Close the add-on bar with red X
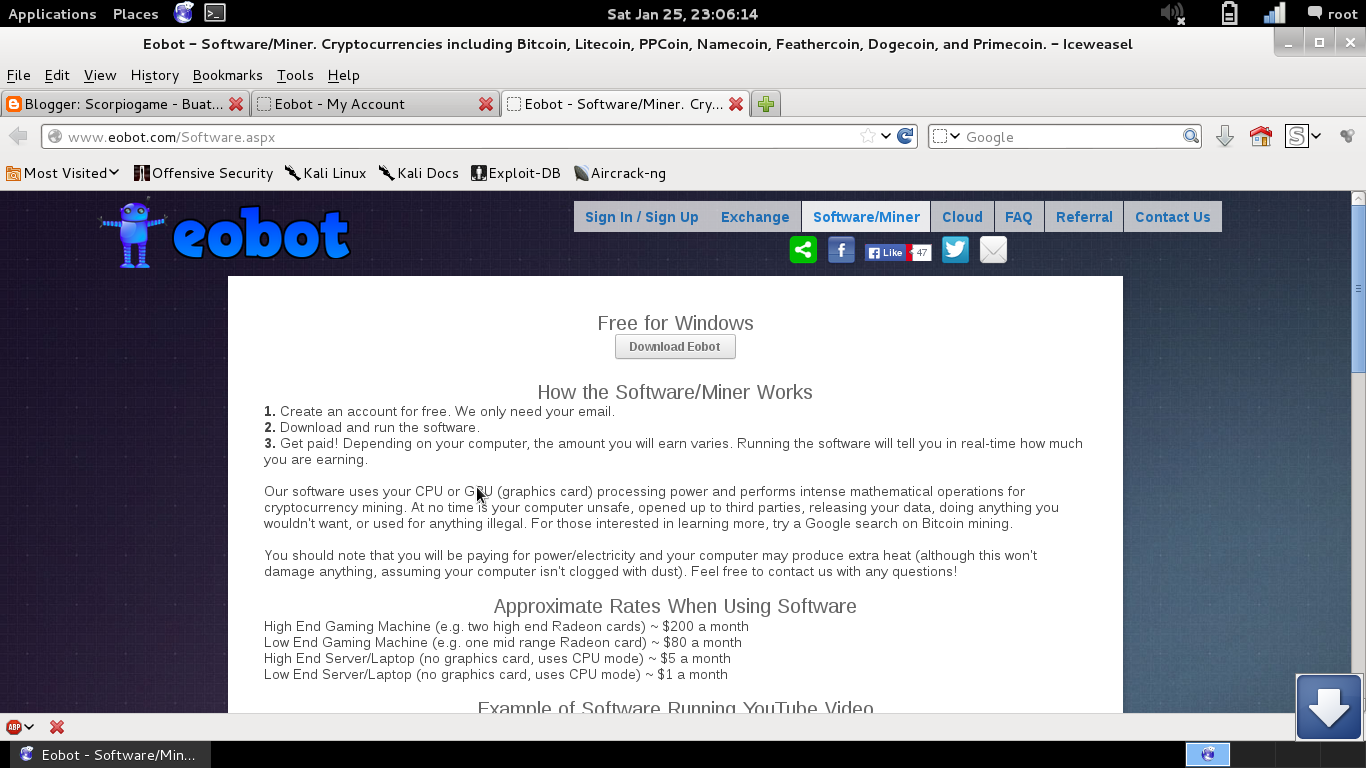Image resolution: width=1366 pixels, height=768 pixels. coord(57,727)
